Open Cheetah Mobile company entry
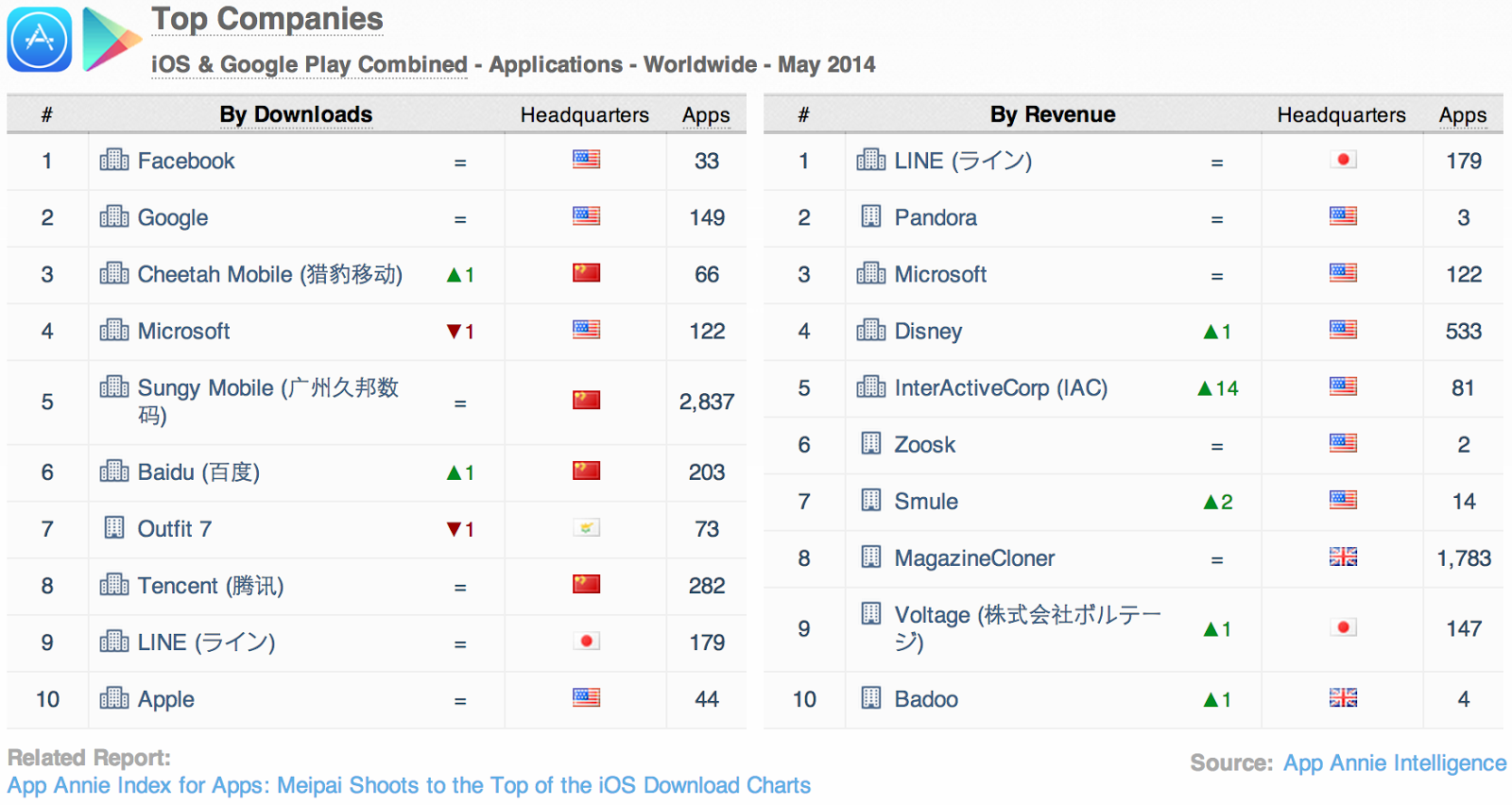 tap(270, 274)
